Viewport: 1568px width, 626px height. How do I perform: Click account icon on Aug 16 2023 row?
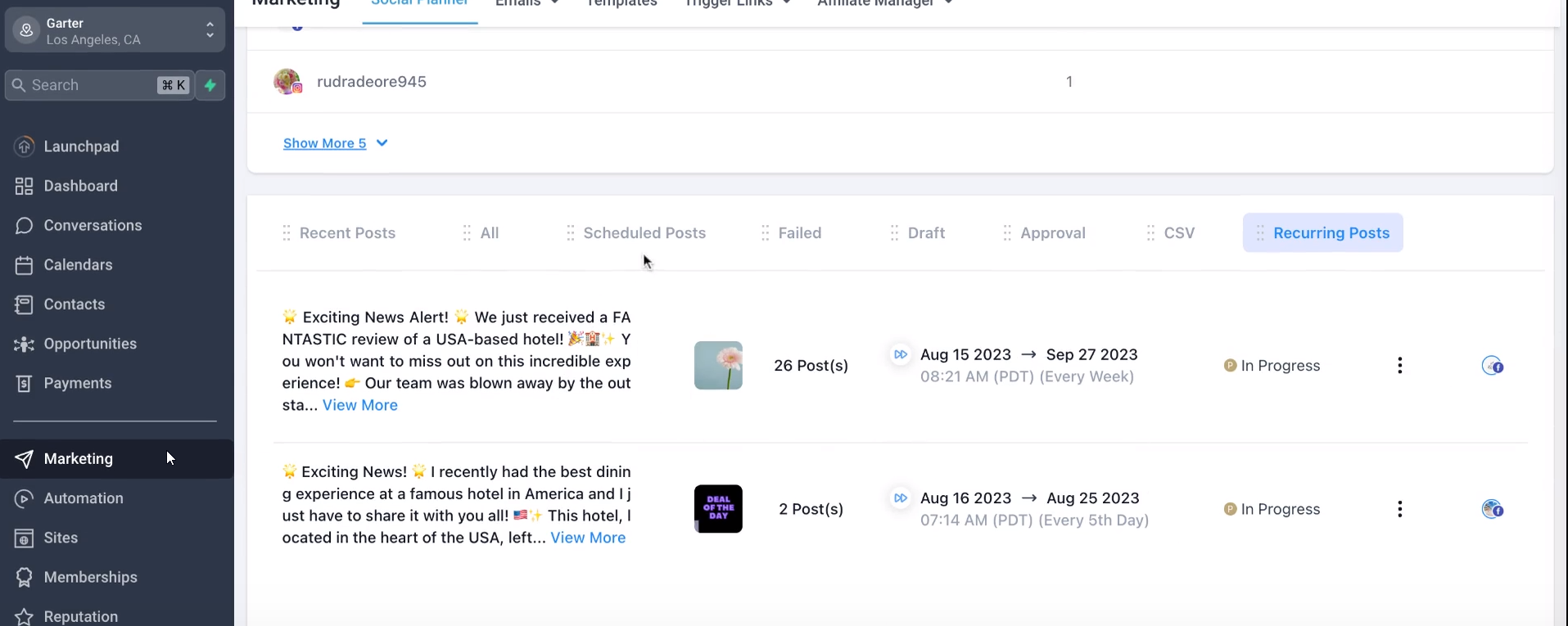(1493, 509)
